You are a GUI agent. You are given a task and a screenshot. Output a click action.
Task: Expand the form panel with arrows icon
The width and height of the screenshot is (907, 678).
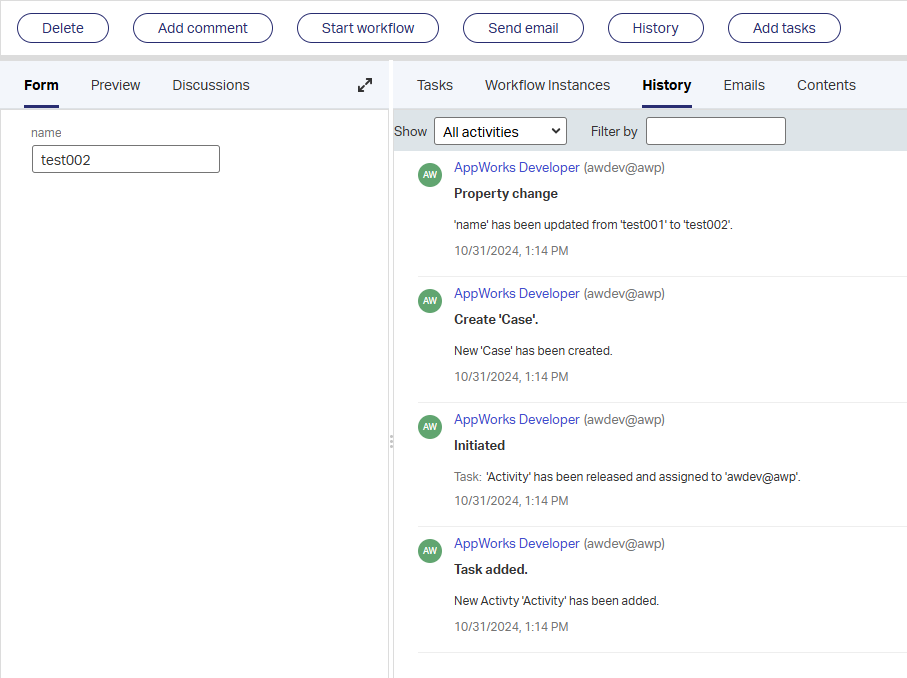(x=365, y=85)
